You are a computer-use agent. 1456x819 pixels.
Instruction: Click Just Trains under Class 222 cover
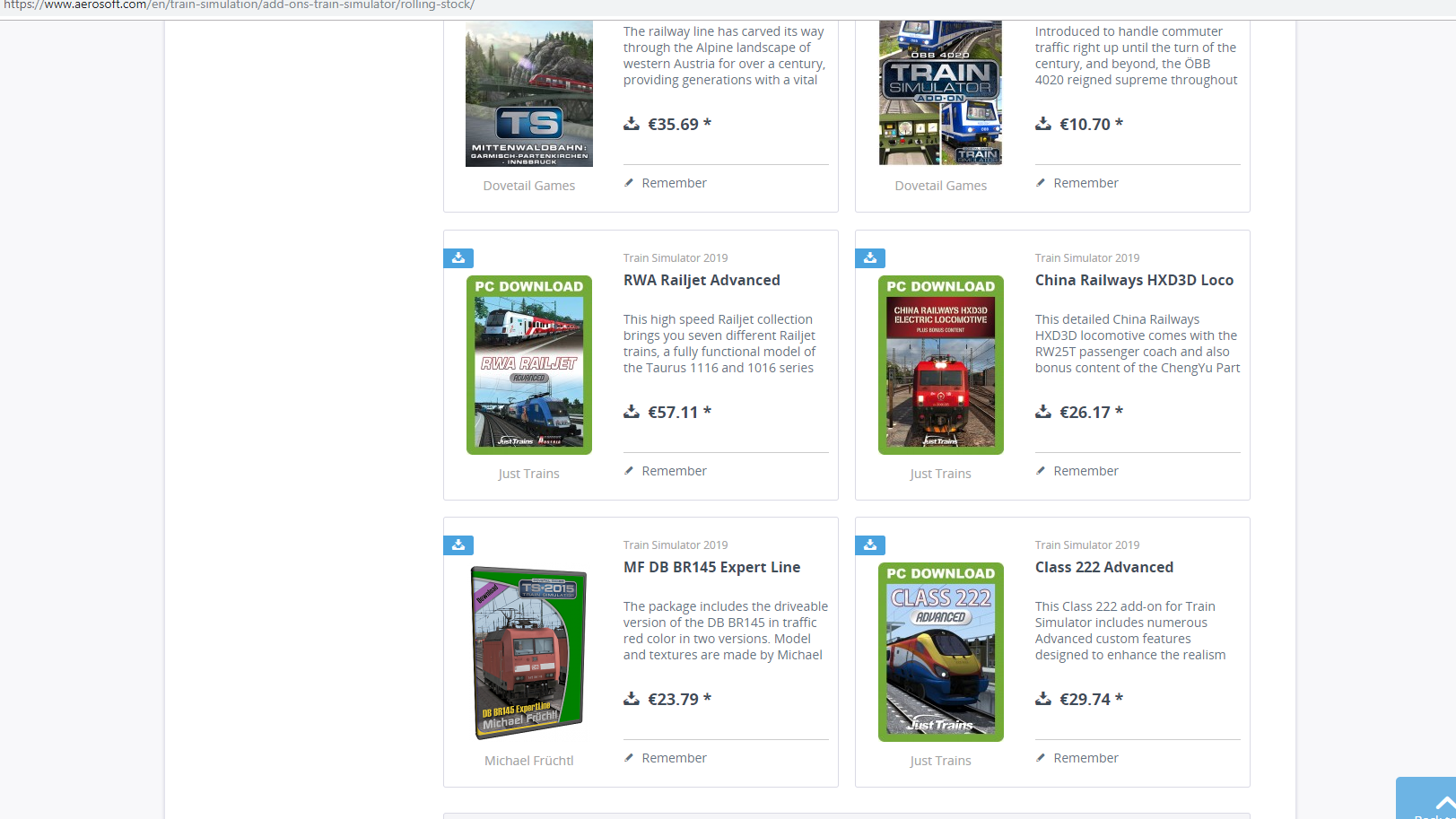pos(941,761)
